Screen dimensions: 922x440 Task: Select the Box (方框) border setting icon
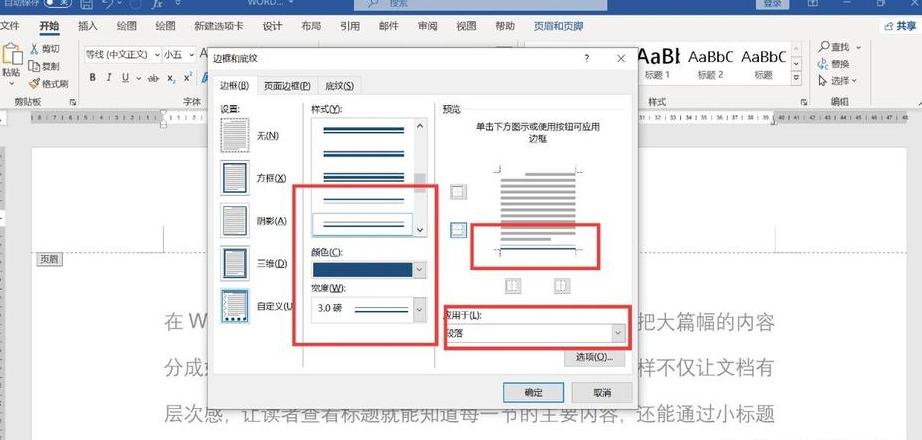[x=235, y=178]
